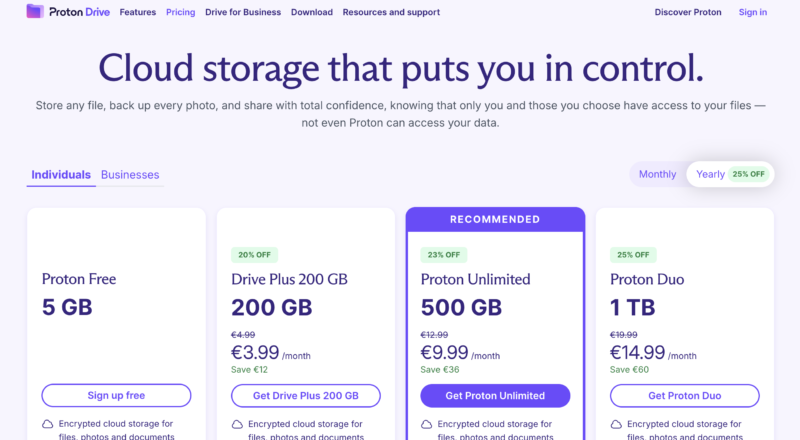Open the Download page link

(312, 12)
